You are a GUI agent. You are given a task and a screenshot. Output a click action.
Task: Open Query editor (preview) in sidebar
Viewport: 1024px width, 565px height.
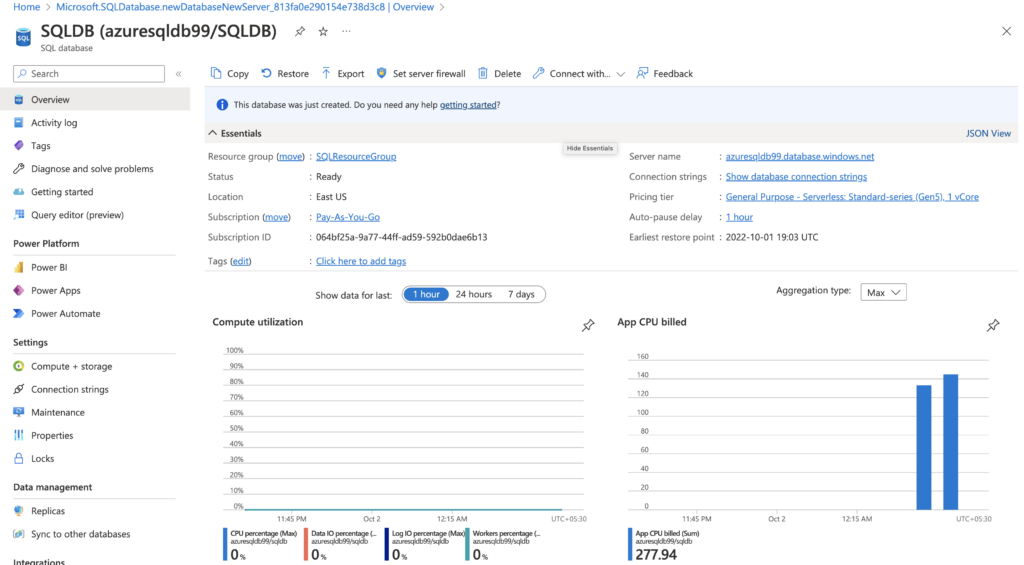click(x=77, y=215)
